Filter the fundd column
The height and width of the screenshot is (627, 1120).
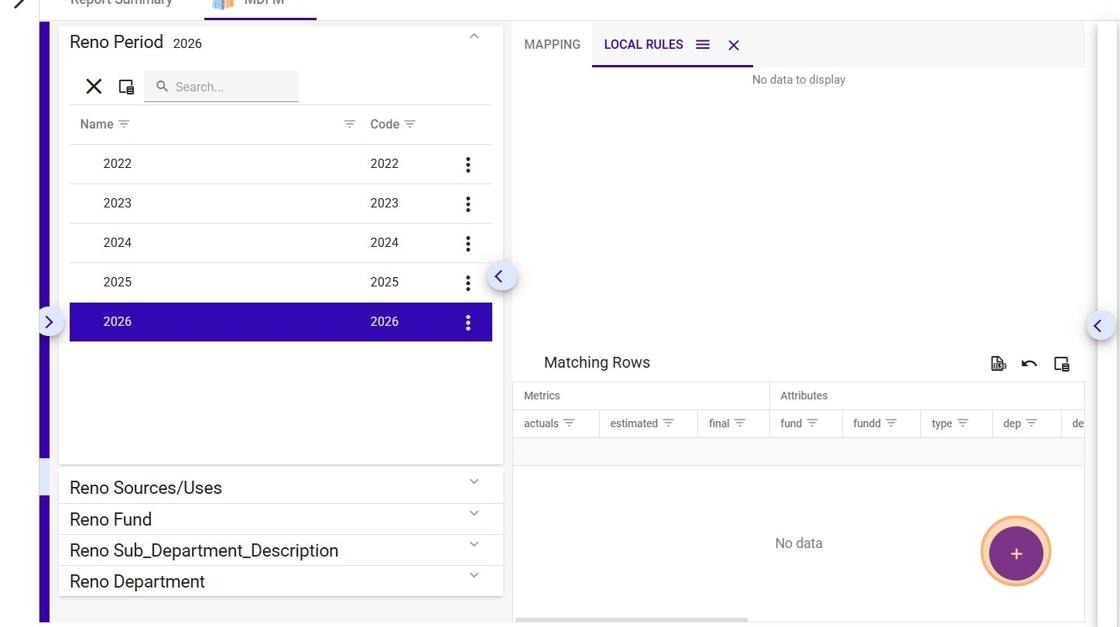pyautogui.click(x=891, y=423)
